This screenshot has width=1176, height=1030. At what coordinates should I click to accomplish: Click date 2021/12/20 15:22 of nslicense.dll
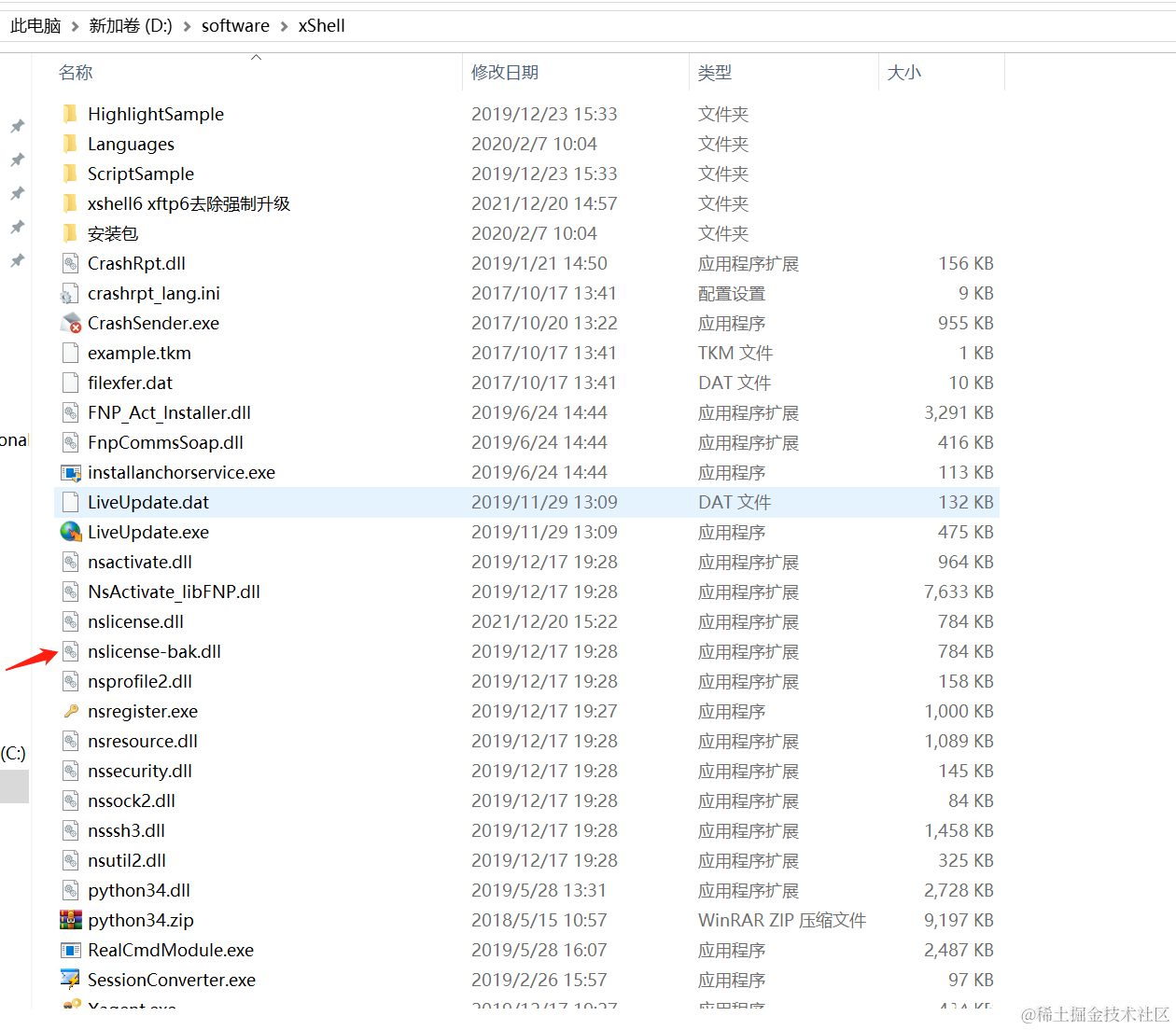coord(544,621)
